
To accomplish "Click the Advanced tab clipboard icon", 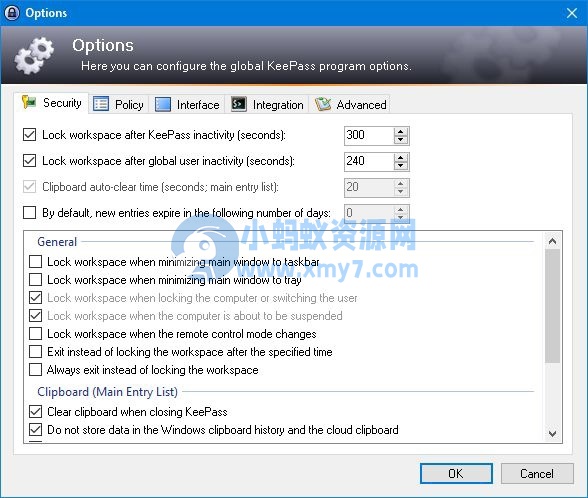I will (x=322, y=104).
